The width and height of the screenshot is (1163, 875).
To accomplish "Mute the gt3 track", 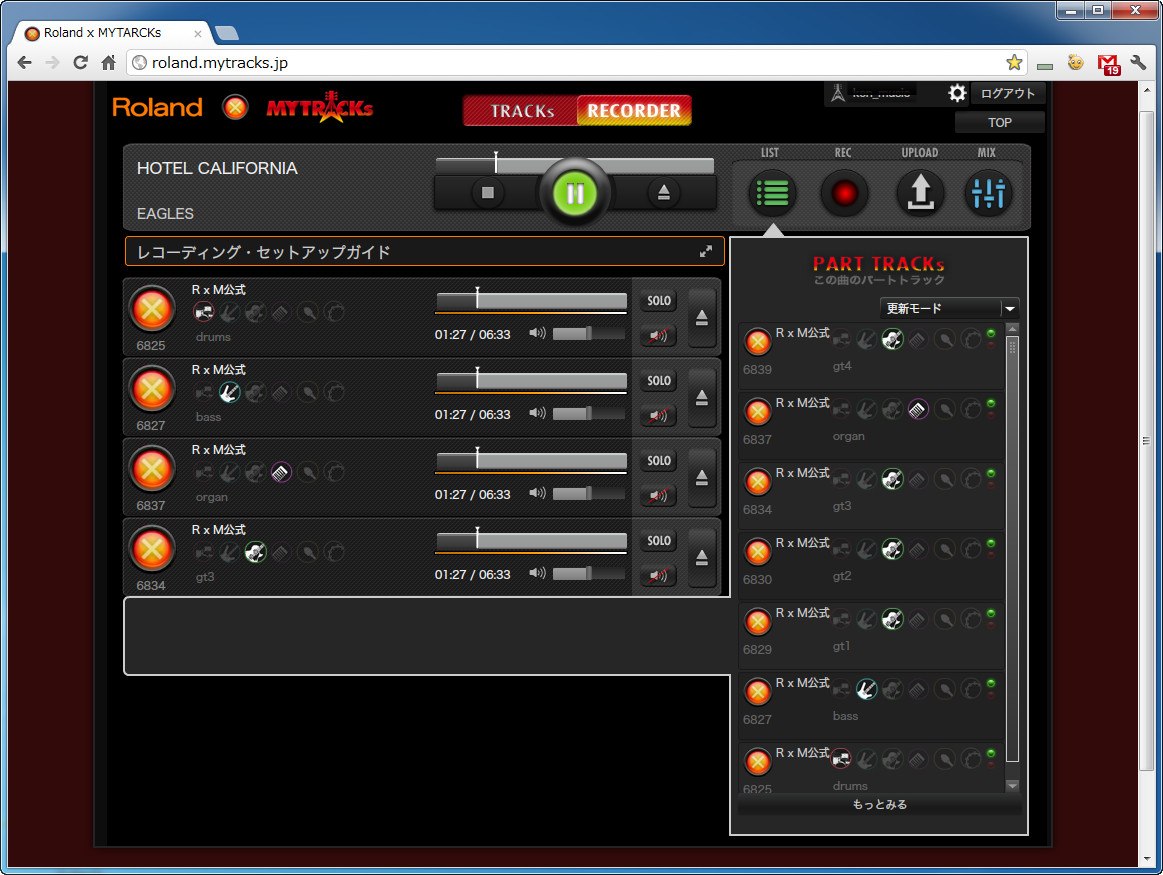I will tap(659, 575).
